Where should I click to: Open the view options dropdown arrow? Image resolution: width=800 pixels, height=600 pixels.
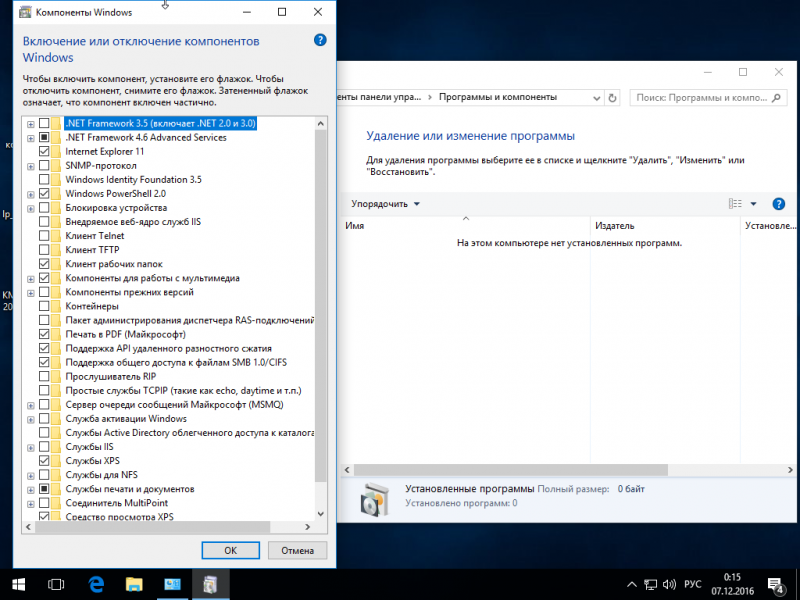tap(753, 204)
